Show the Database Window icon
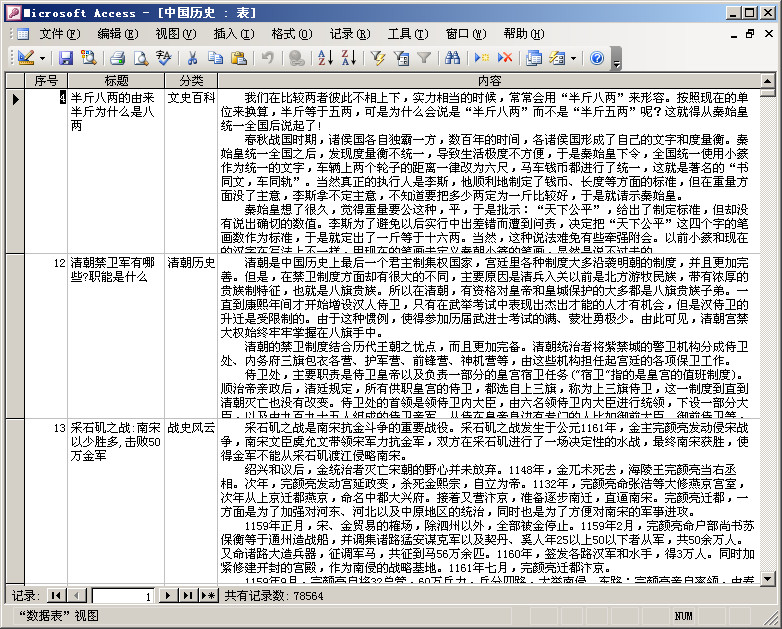 click(534, 58)
